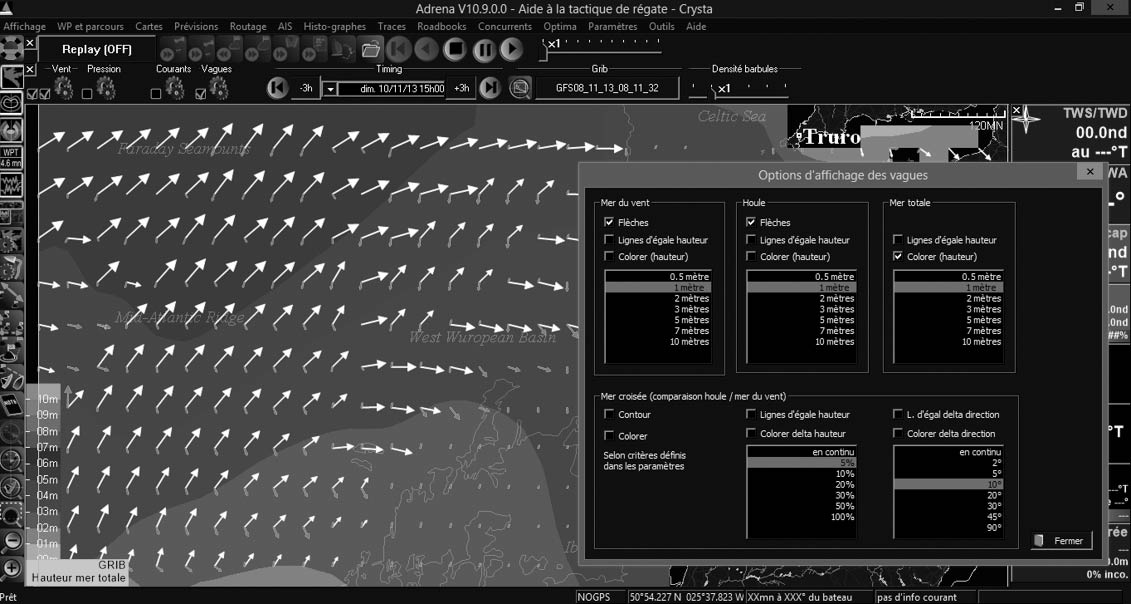Uncheck Flèches under Mer du vent

[610, 222]
